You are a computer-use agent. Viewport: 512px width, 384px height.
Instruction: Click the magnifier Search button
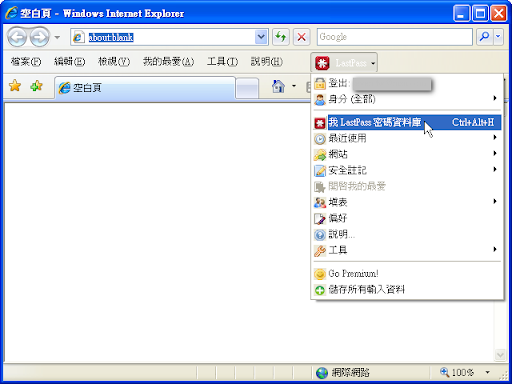tap(484, 37)
